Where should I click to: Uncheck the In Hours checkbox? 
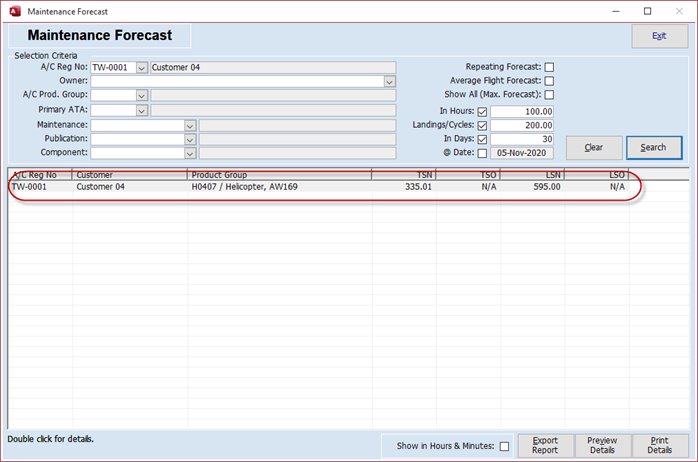point(483,111)
